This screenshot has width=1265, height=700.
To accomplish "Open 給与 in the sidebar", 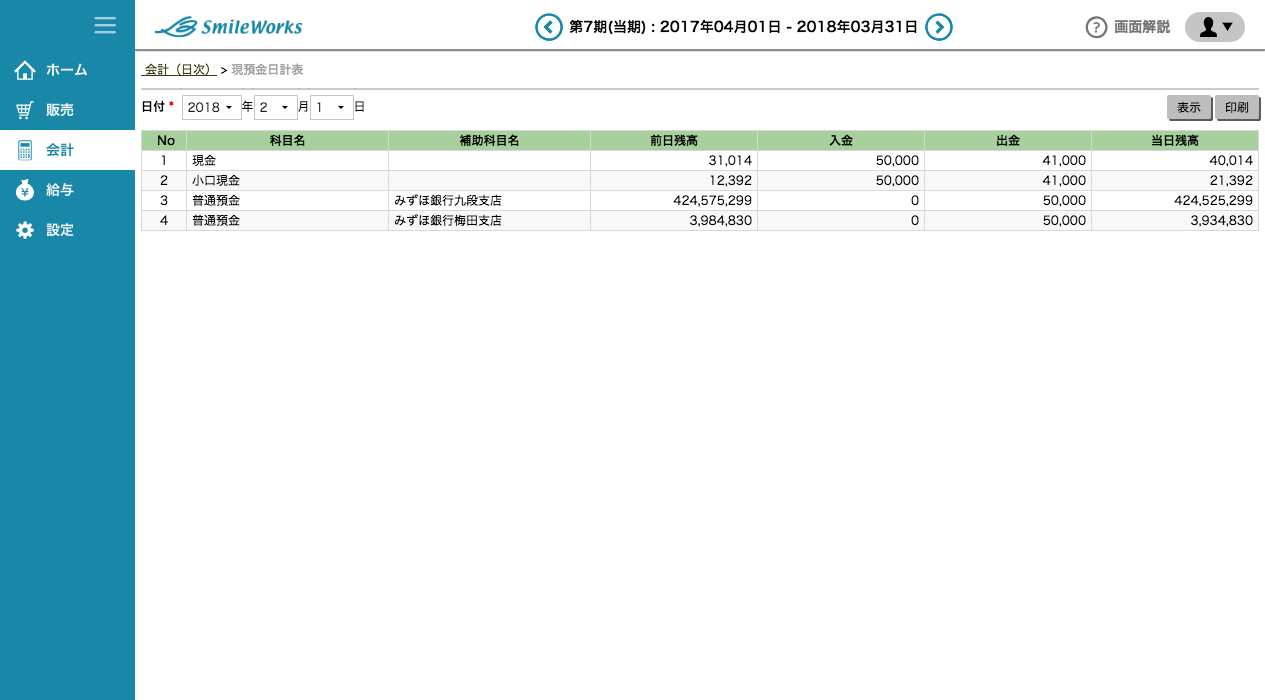I will pyautogui.click(x=67, y=190).
